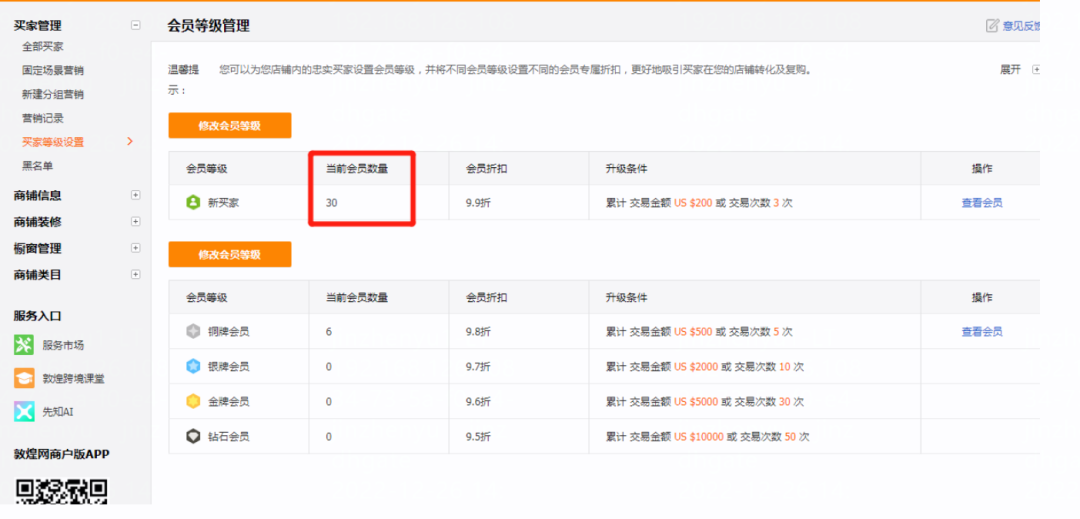
Task: Click the 敦煌跨境课堂 graduation cap icon
Action: [x=24, y=378]
